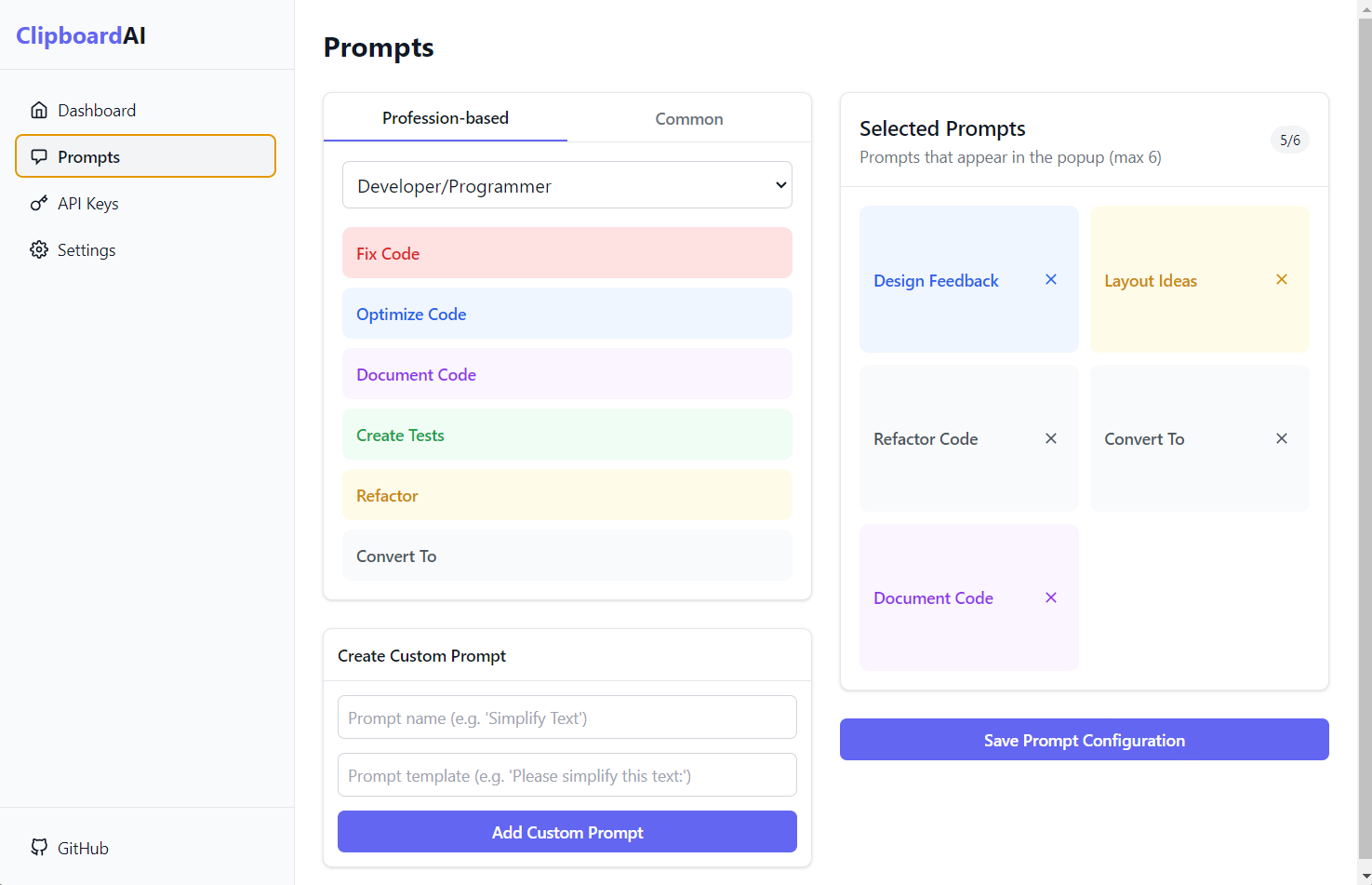
Task: Add the green Create Tests prompt
Action: pyautogui.click(x=567, y=435)
